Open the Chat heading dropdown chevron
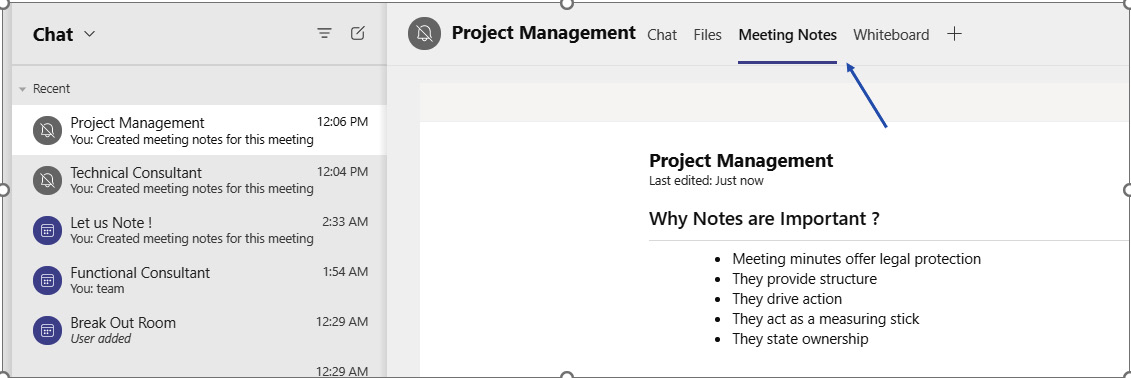1131x378 pixels. (89, 34)
